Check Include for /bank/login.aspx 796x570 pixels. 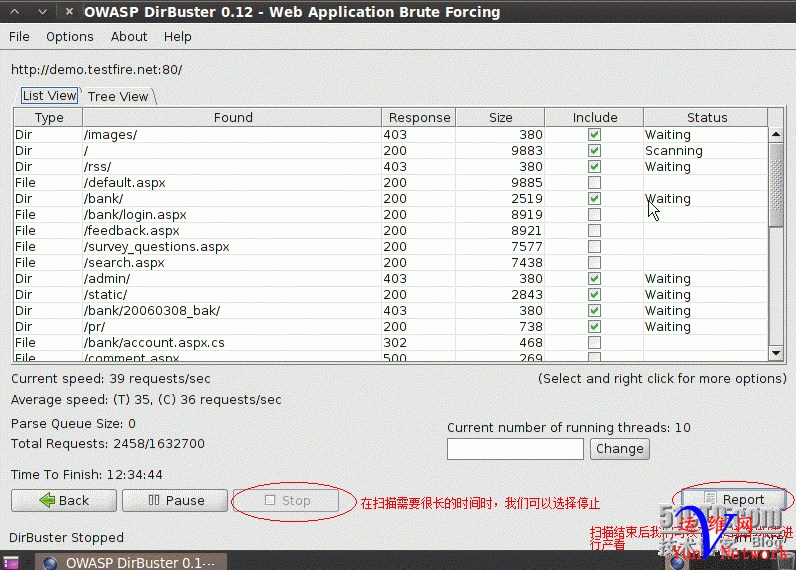click(594, 214)
